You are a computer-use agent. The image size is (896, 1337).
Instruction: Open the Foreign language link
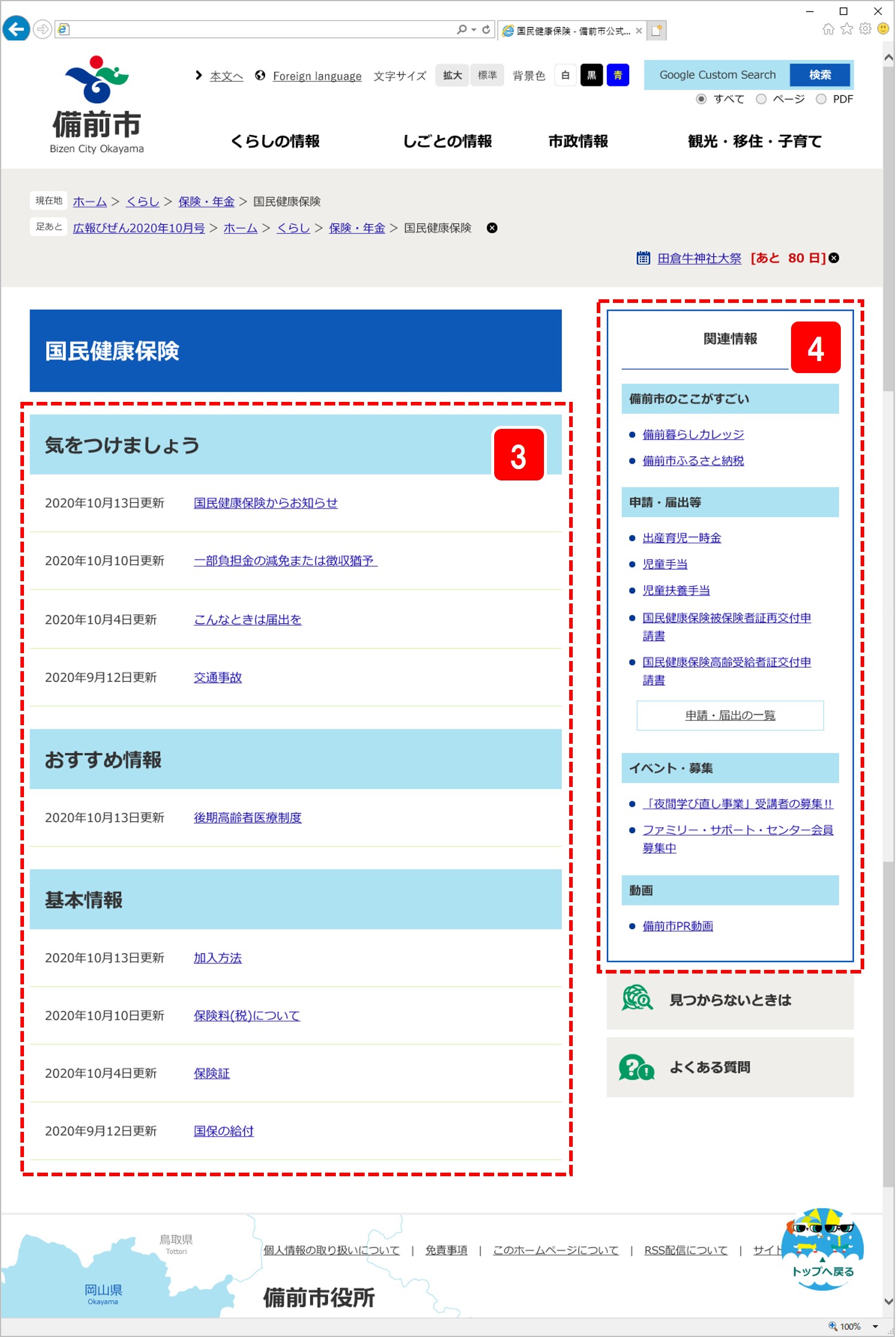pyautogui.click(x=317, y=76)
